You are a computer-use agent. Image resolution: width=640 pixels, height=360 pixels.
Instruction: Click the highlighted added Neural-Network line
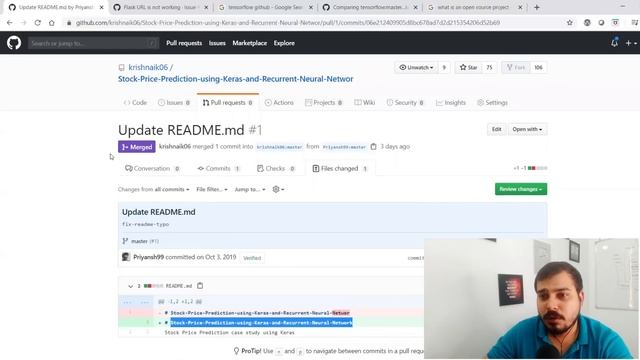point(261,323)
